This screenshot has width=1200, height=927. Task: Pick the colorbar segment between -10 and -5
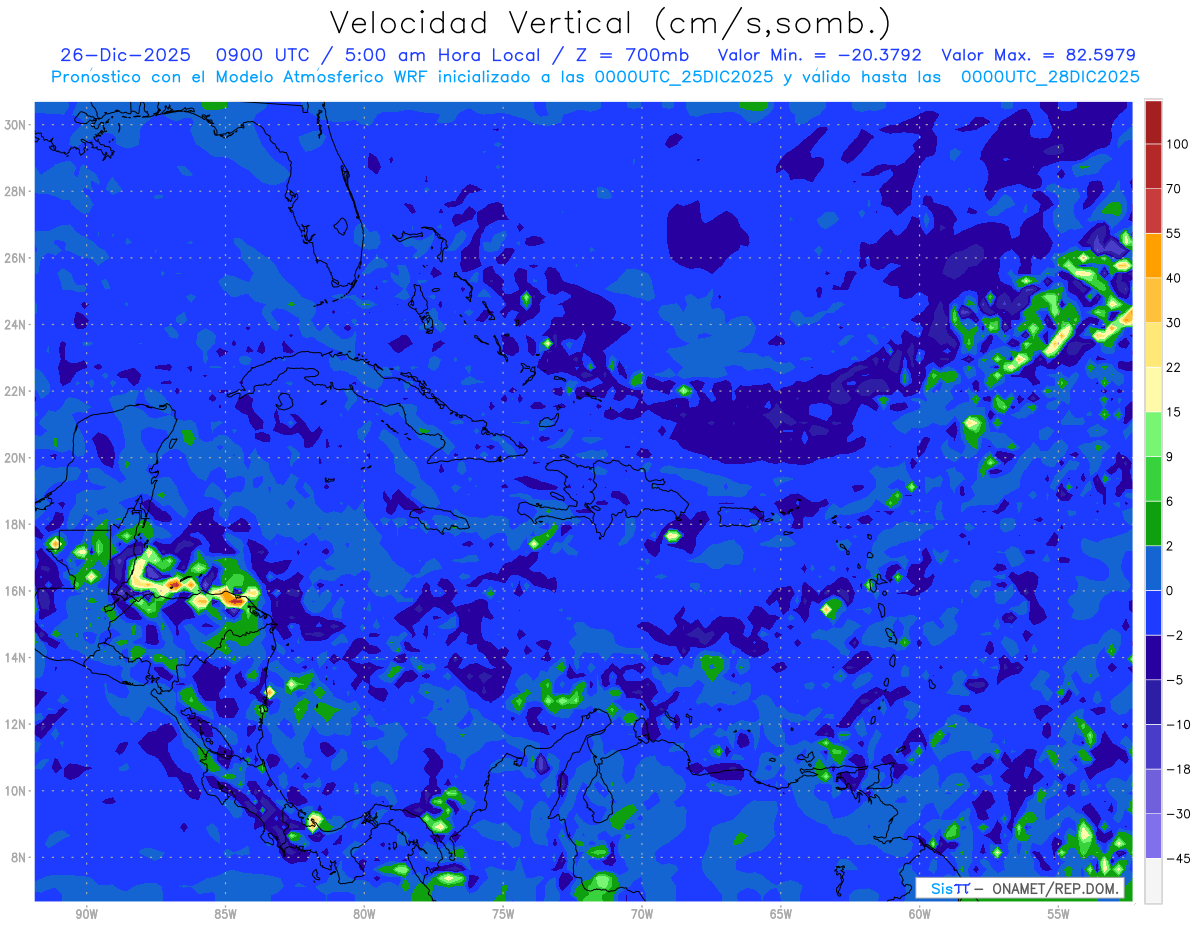1153,702
